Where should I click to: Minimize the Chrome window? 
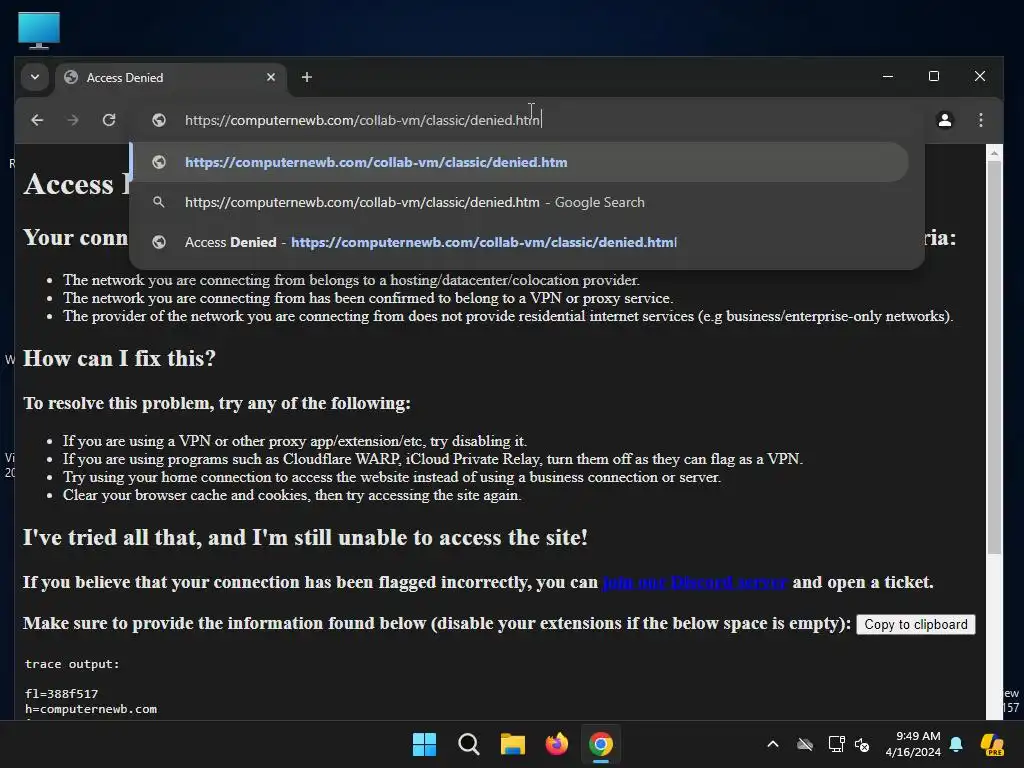tap(888, 76)
